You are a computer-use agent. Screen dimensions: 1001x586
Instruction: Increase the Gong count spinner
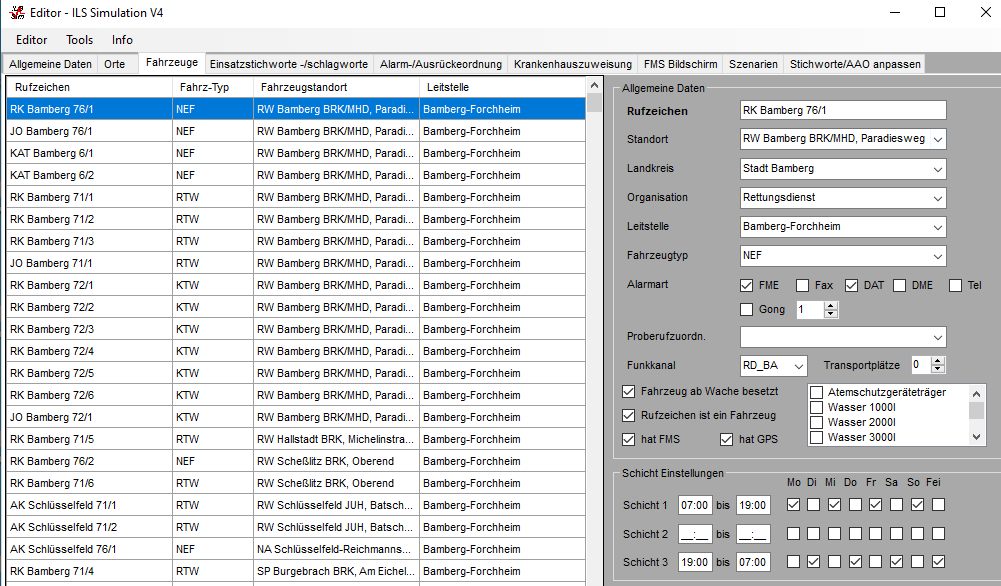[830, 306]
